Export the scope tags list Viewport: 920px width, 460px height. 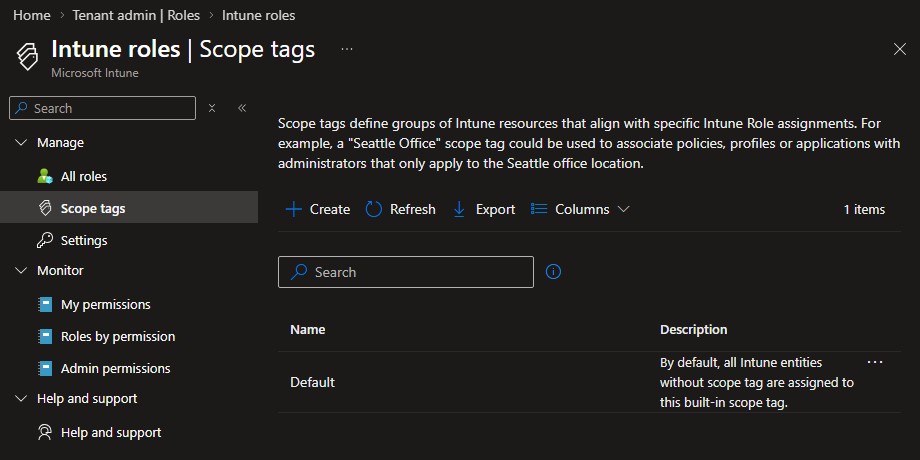pos(484,209)
